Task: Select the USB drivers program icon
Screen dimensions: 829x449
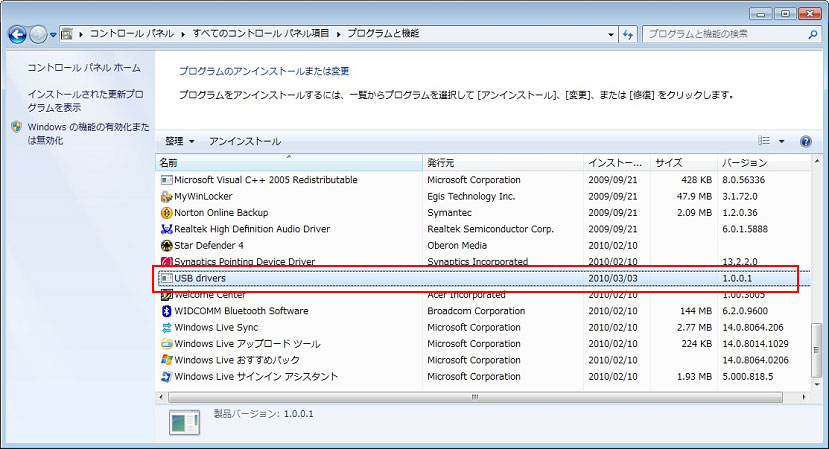Action: (167, 278)
